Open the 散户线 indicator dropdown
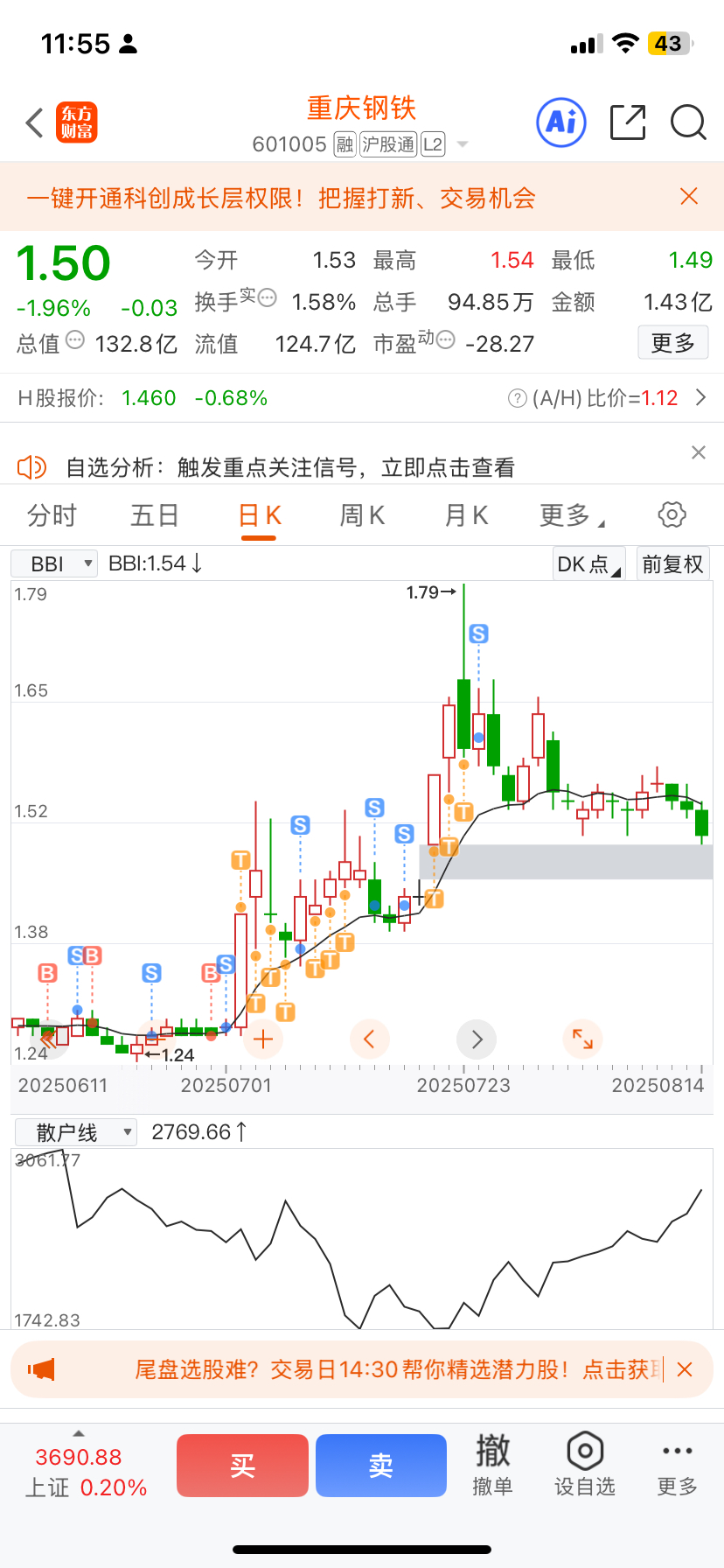The height and width of the screenshot is (1568, 724). pyautogui.click(x=76, y=1132)
